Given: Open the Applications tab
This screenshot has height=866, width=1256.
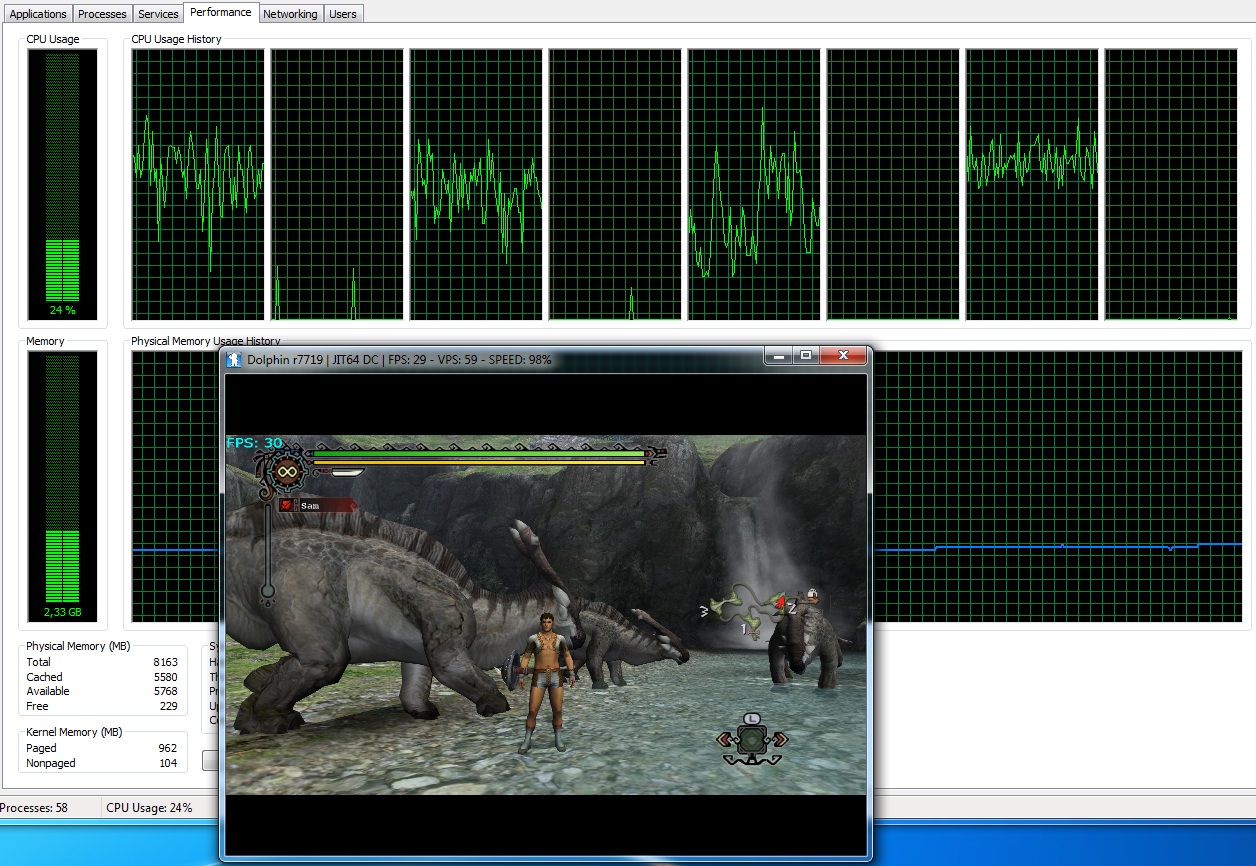Looking at the screenshot, I should coord(38,14).
